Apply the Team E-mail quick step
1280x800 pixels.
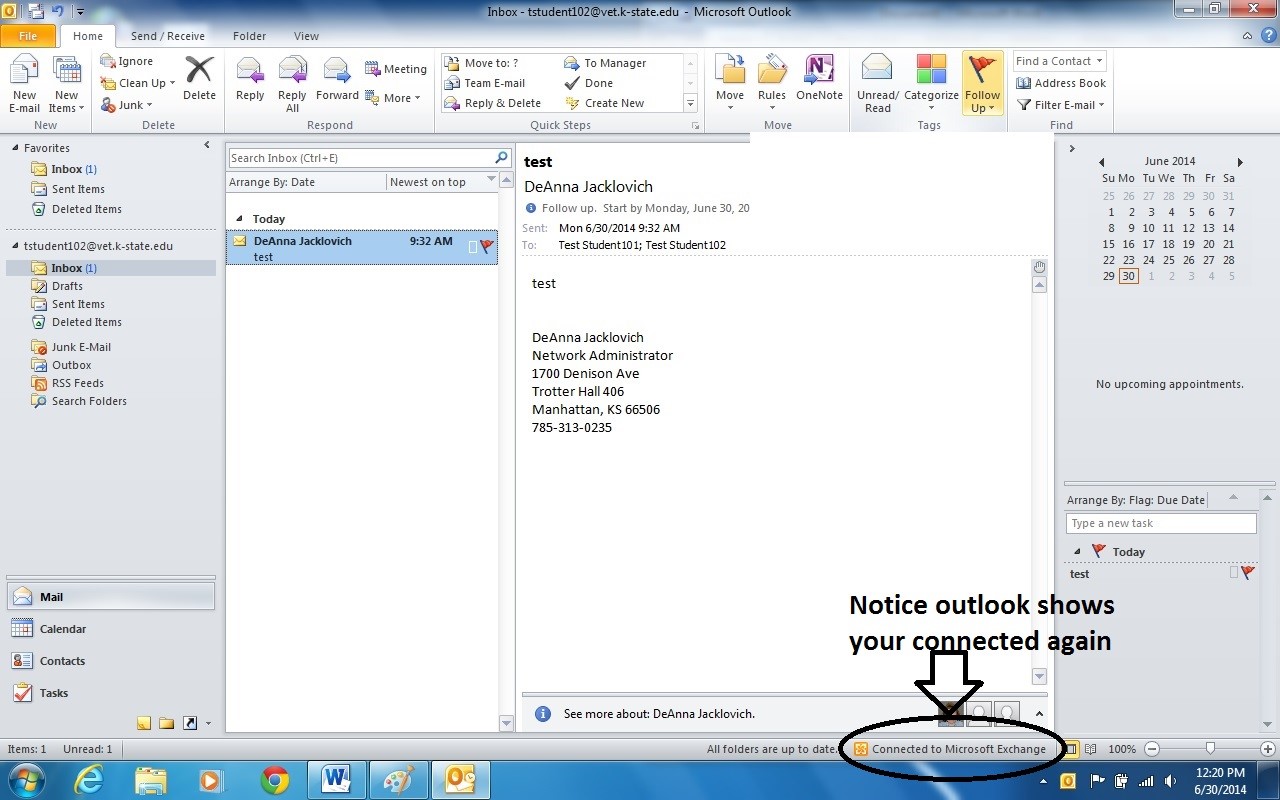tap(485, 83)
